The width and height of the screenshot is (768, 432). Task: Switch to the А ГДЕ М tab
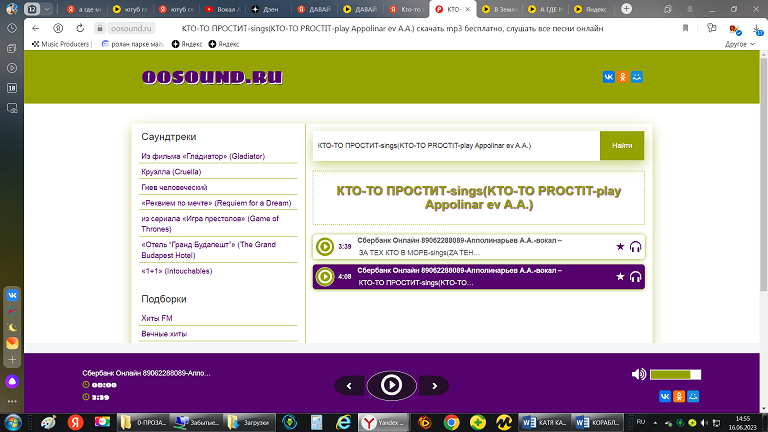(545, 9)
